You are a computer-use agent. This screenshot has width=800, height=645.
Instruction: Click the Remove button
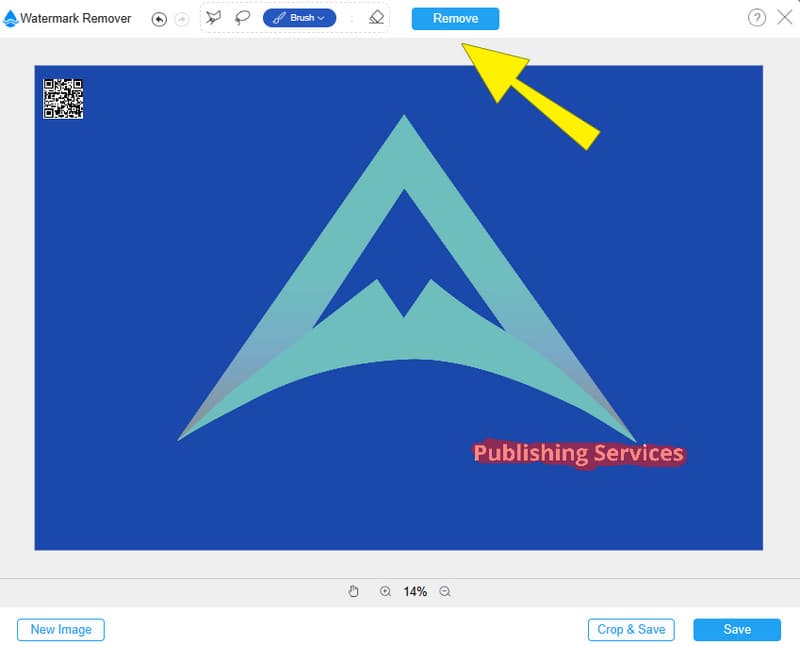point(455,17)
